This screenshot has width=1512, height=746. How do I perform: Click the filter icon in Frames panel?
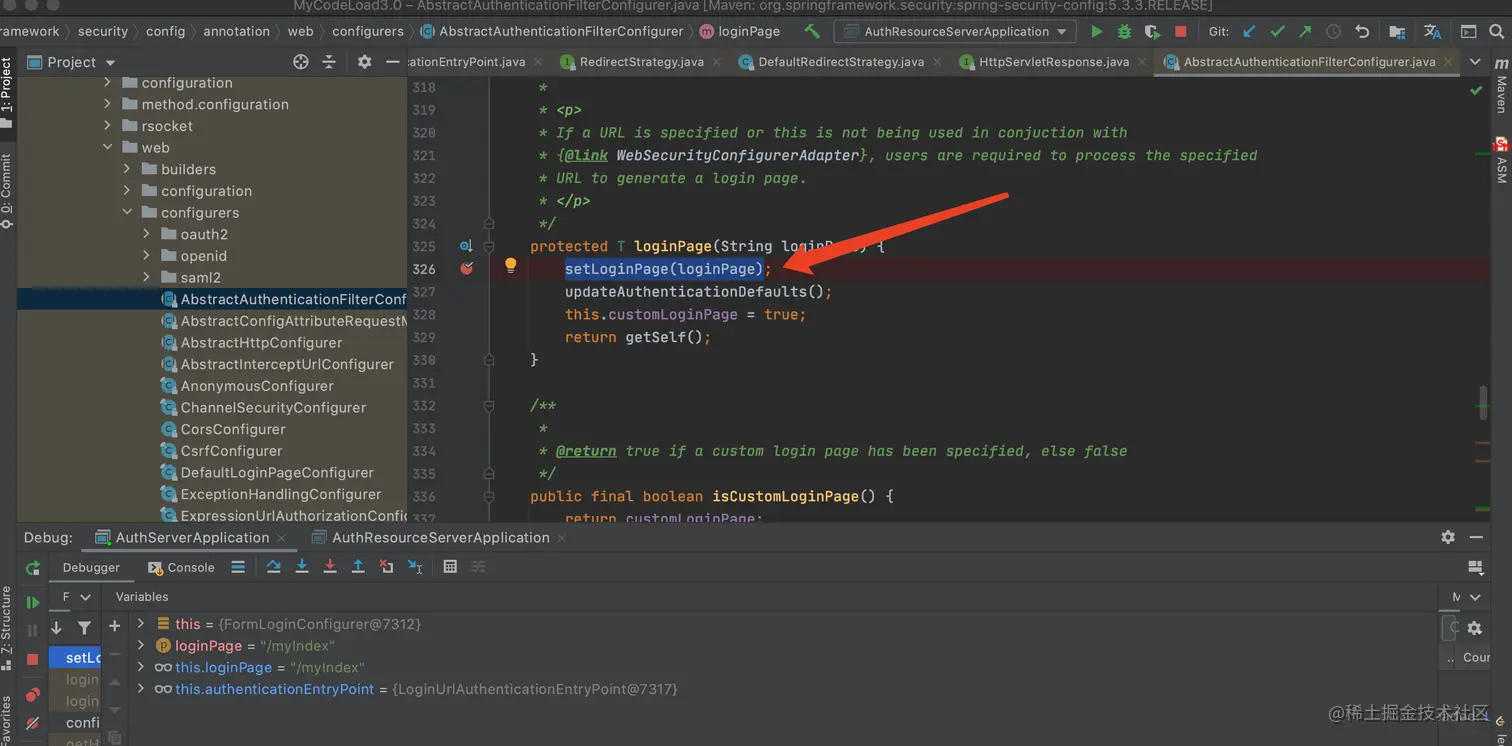84,628
